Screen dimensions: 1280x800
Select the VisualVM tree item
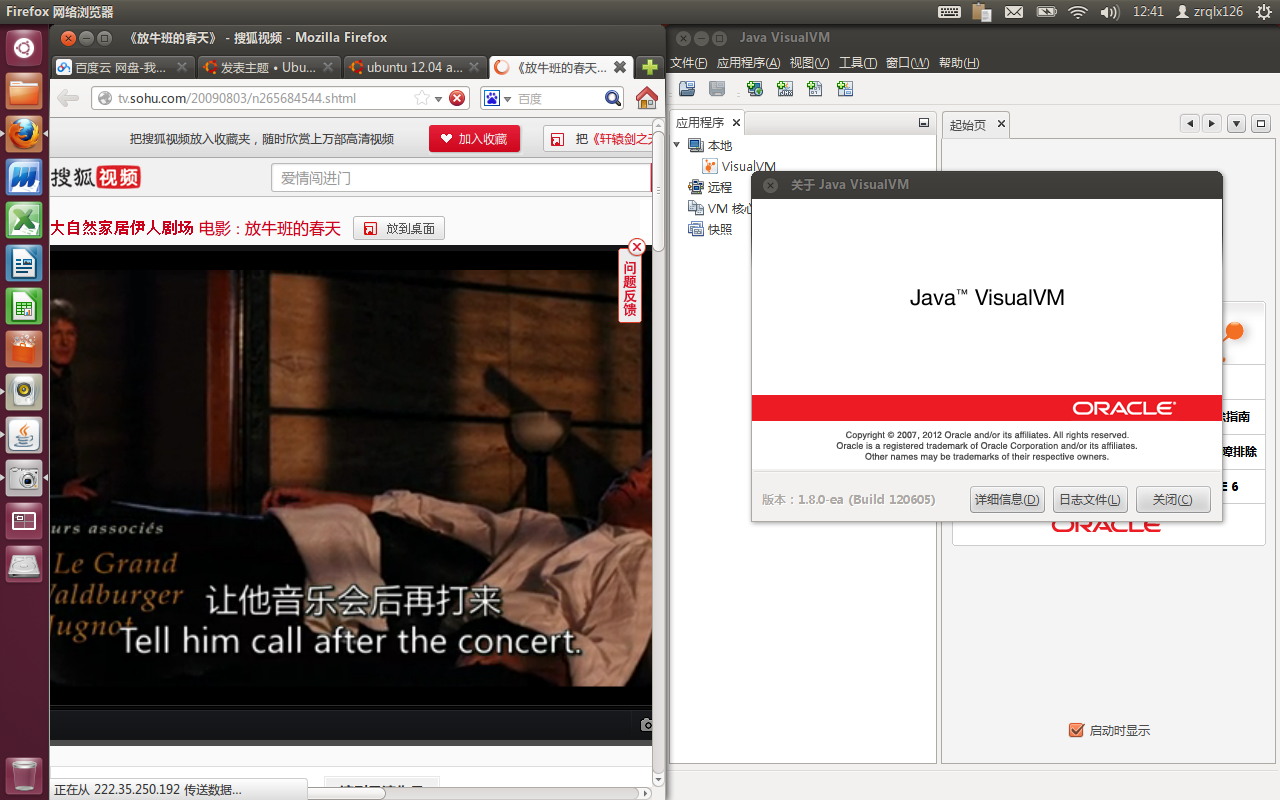(739, 167)
